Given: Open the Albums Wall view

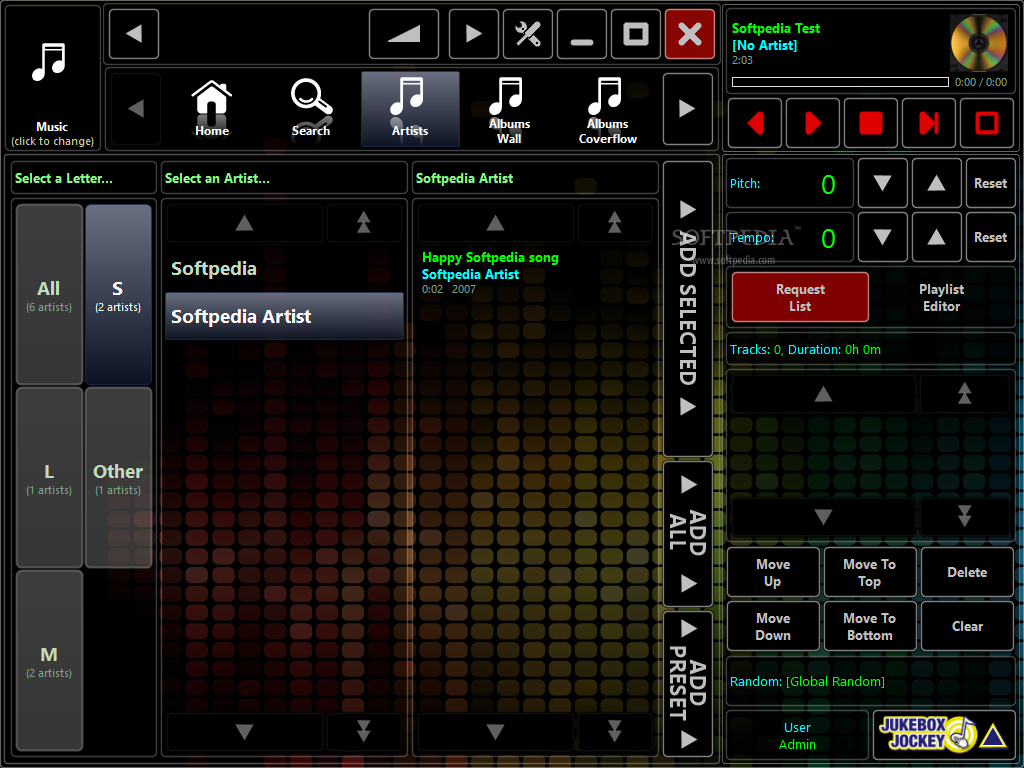Looking at the screenshot, I should 509,110.
